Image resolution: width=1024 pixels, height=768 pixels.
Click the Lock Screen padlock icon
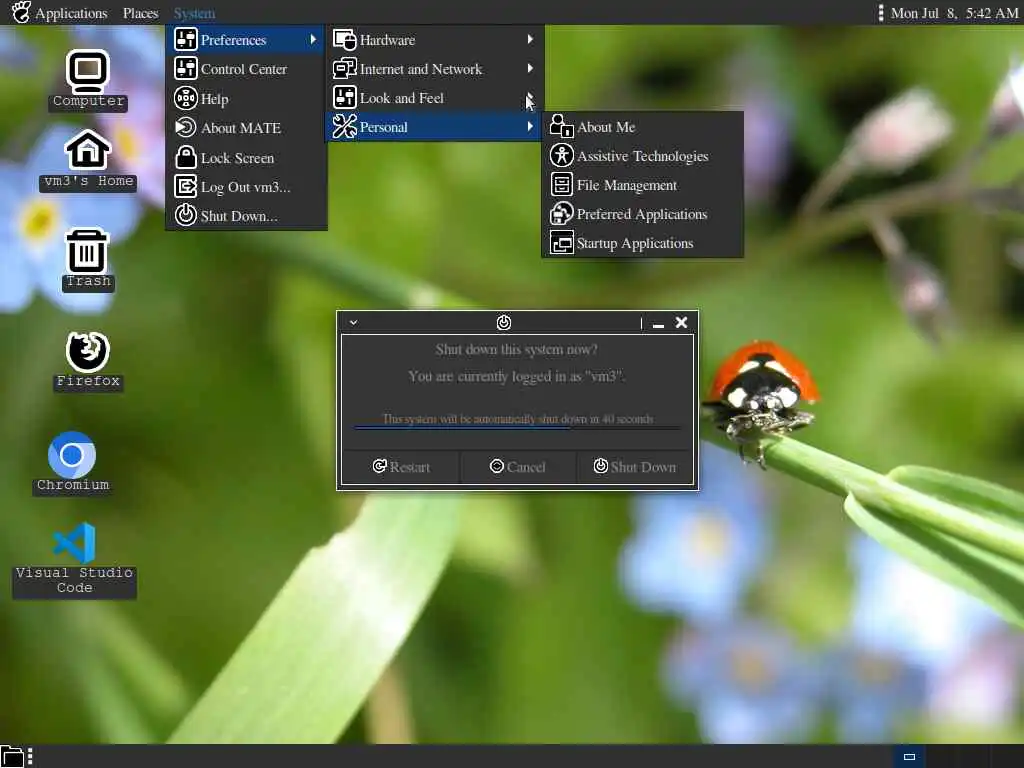coord(185,157)
